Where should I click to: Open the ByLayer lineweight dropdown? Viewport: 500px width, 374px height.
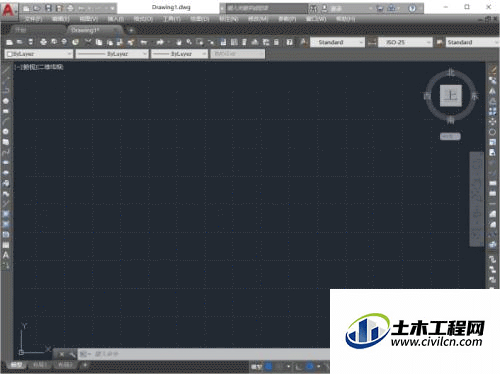tap(179, 54)
